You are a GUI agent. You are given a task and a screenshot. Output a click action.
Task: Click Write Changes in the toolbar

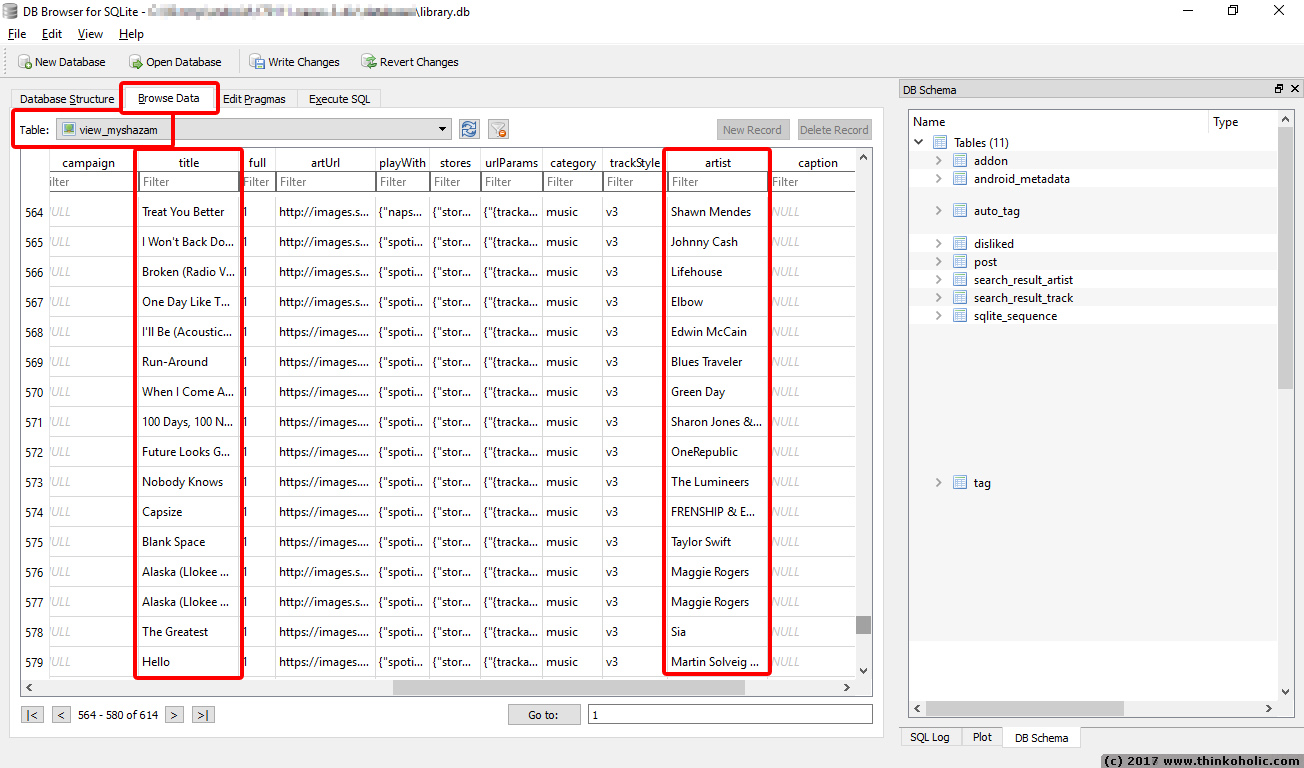pyautogui.click(x=295, y=62)
